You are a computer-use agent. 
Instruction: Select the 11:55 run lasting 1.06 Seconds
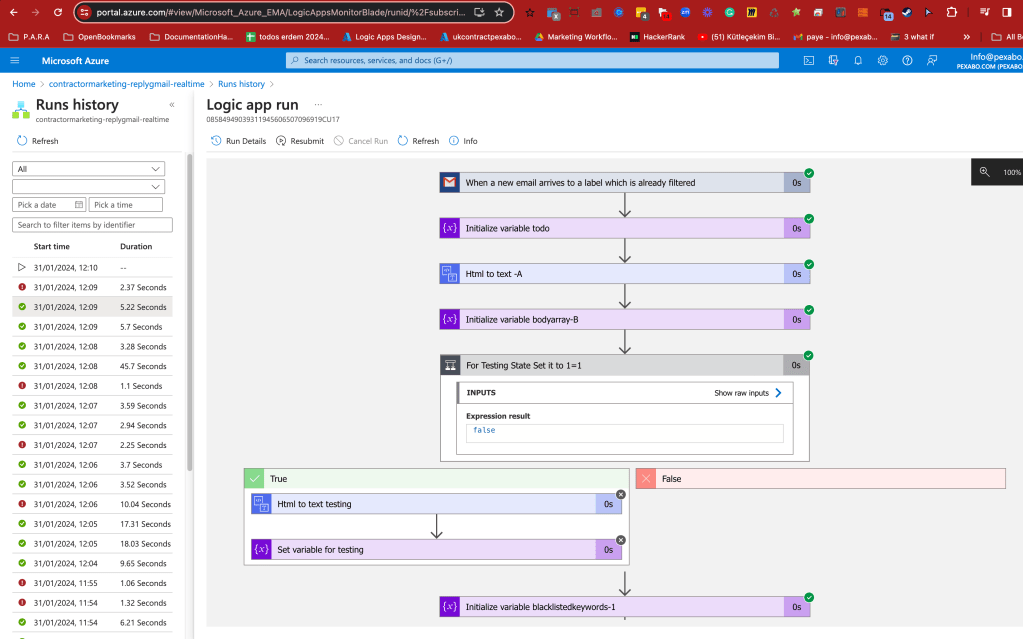[93, 583]
